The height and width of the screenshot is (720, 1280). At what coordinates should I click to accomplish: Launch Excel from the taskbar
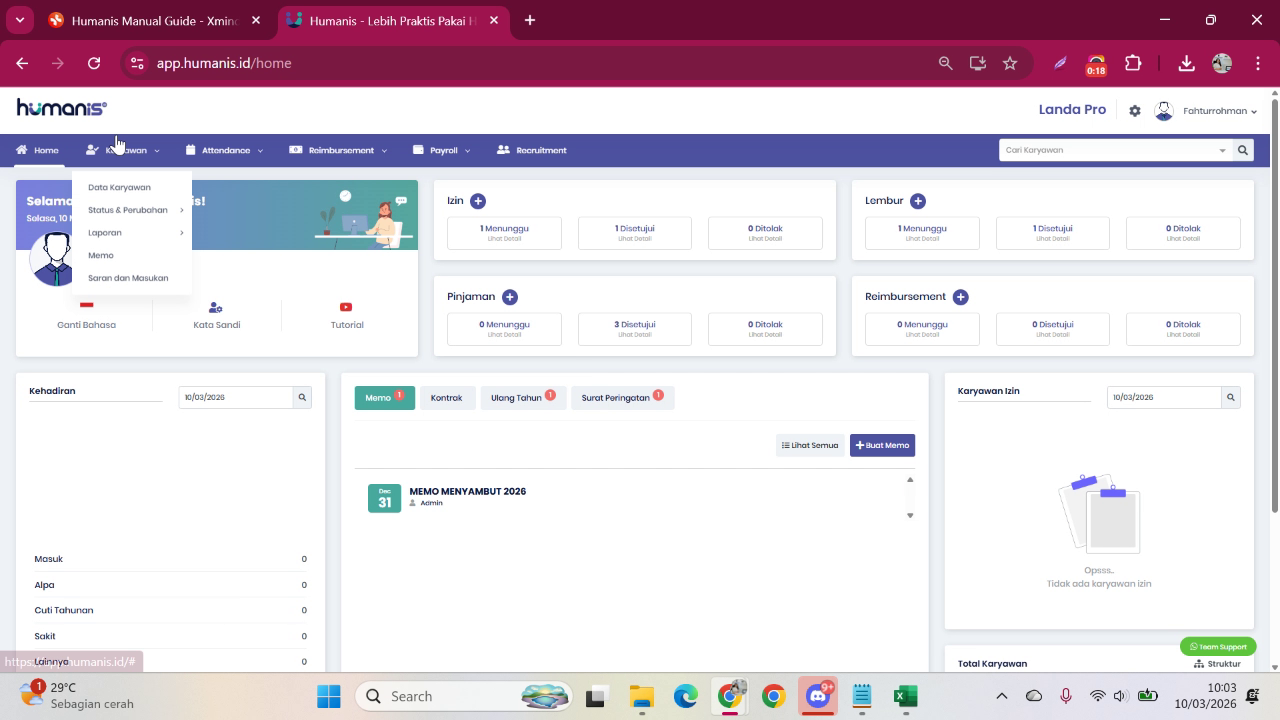point(906,696)
